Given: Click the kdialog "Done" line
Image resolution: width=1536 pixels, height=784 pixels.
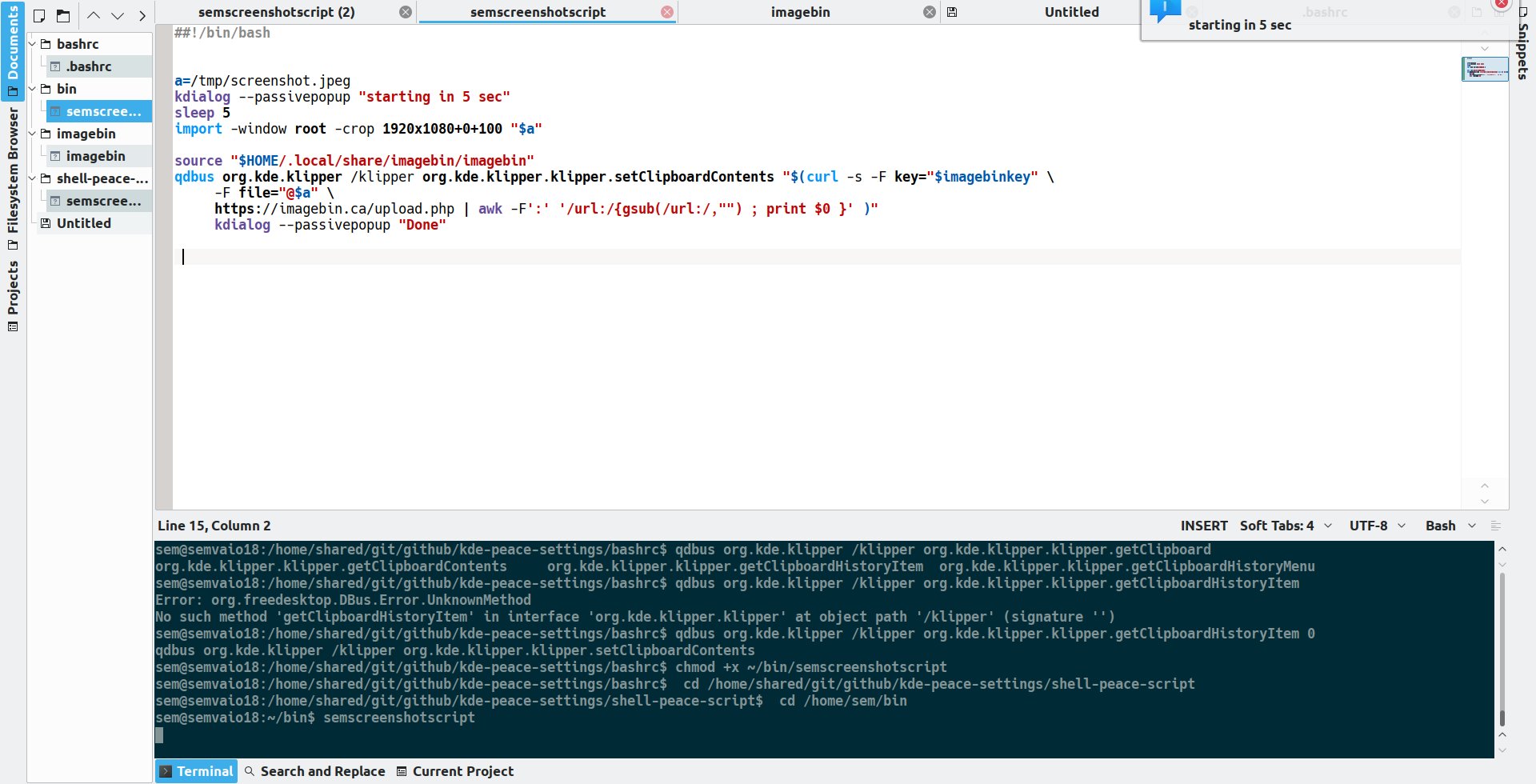Looking at the screenshot, I should 330,225.
